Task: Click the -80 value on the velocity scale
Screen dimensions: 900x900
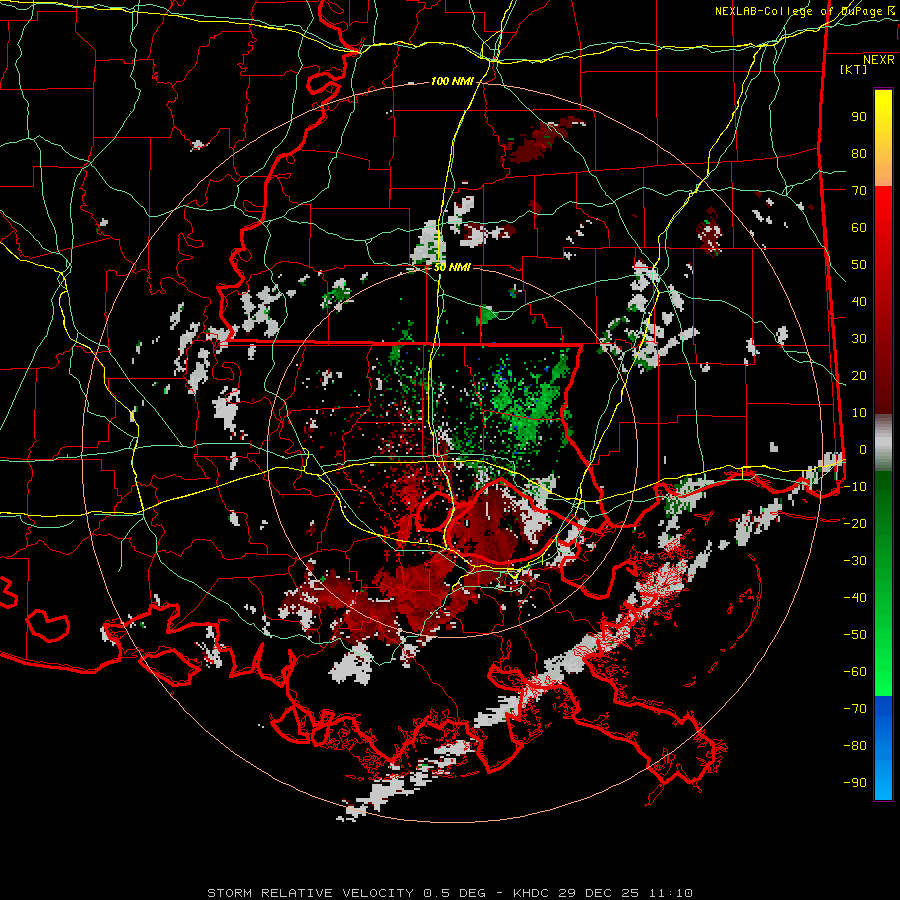Action: click(855, 746)
